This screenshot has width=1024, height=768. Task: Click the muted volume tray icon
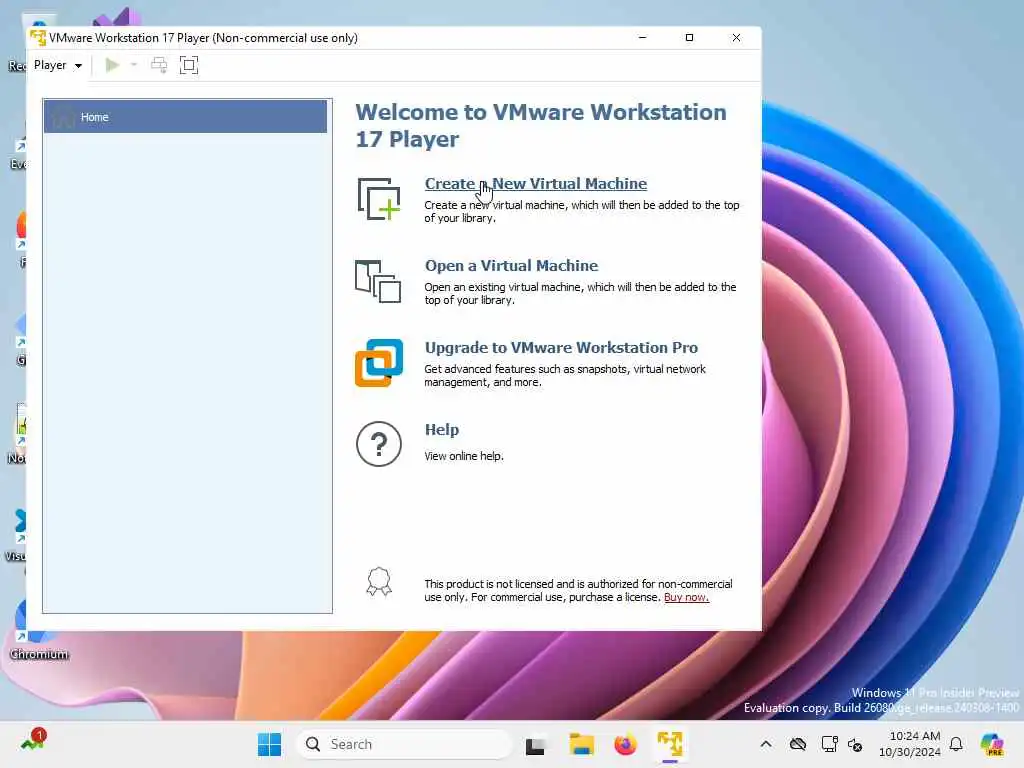click(855, 744)
